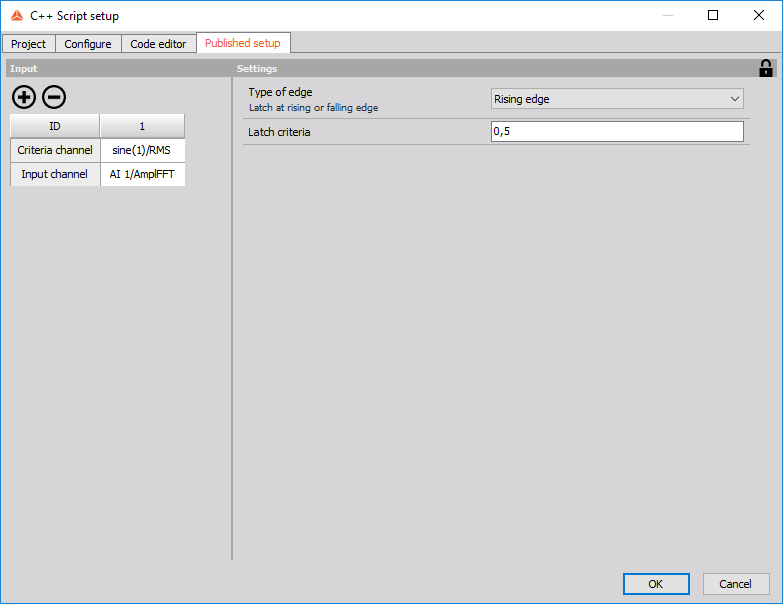Screen dimensions: 783x604
Task: Dismiss dialog with Cancel button
Action: tap(736, 584)
